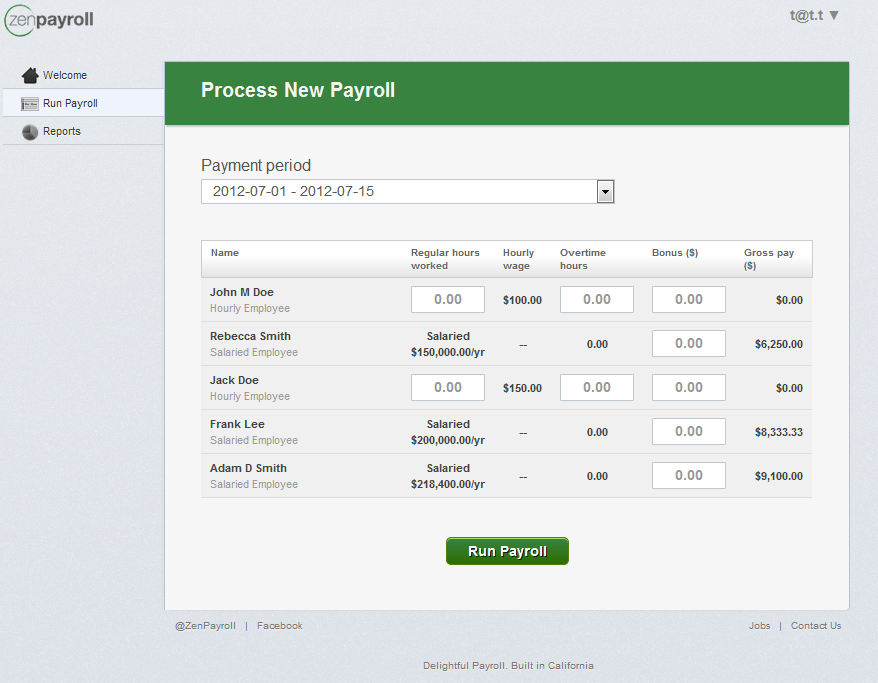Image resolution: width=878 pixels, height=683 pixels.
Task: Open the Facebook footer link
Action: (279, 626)
